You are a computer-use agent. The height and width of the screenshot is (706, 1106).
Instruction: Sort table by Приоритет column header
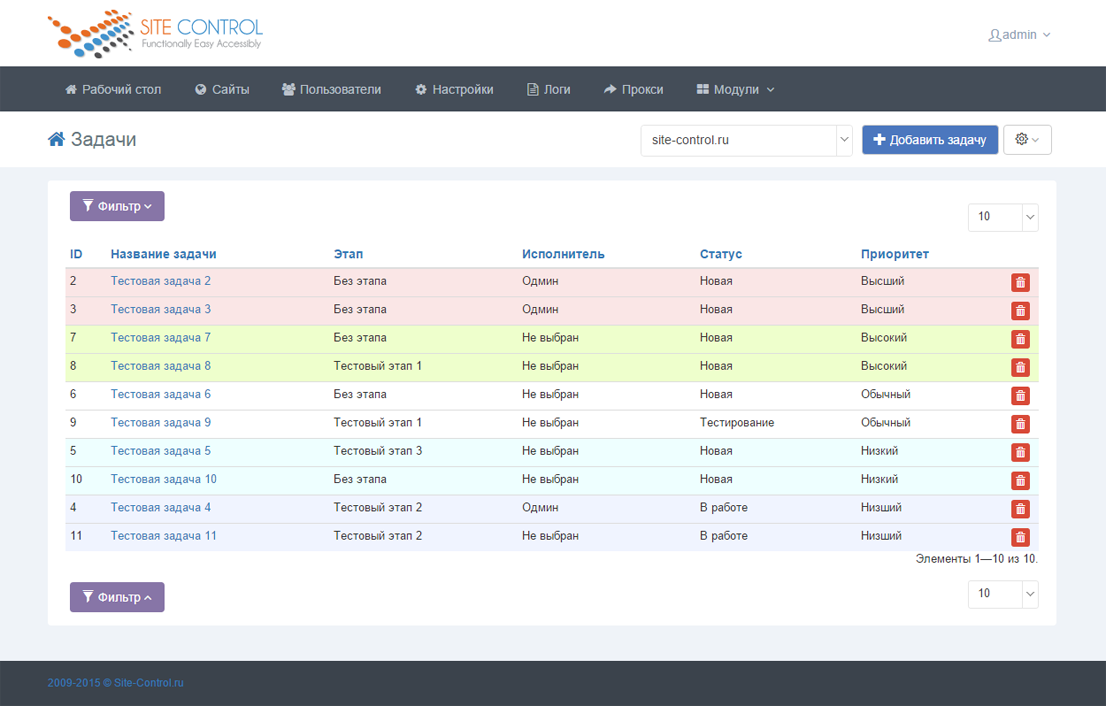coord(894,254)
